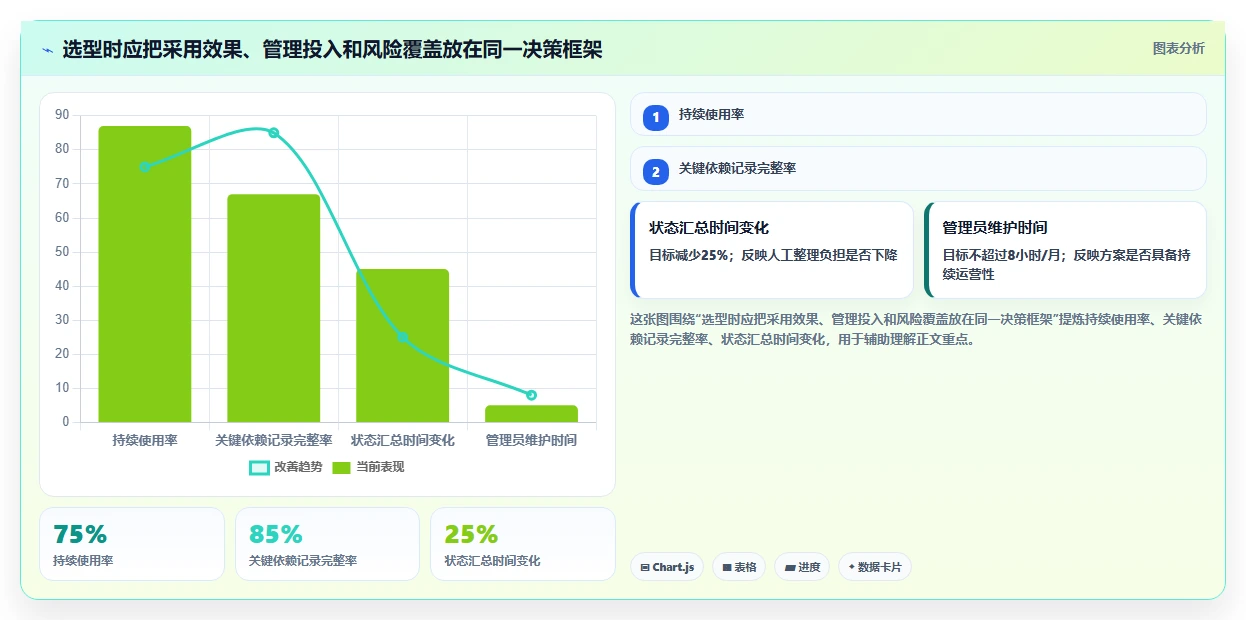The image size is (1246, 620).
Task: Click the icon inside Chart.js tag
Action: [x=645, y=568]
